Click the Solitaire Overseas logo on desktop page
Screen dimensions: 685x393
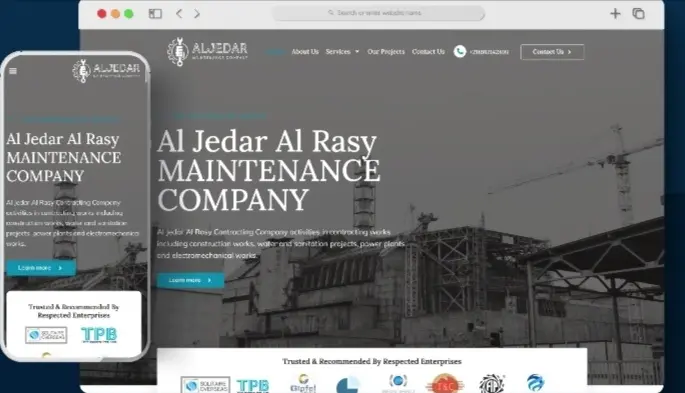(x=205, y=385)
